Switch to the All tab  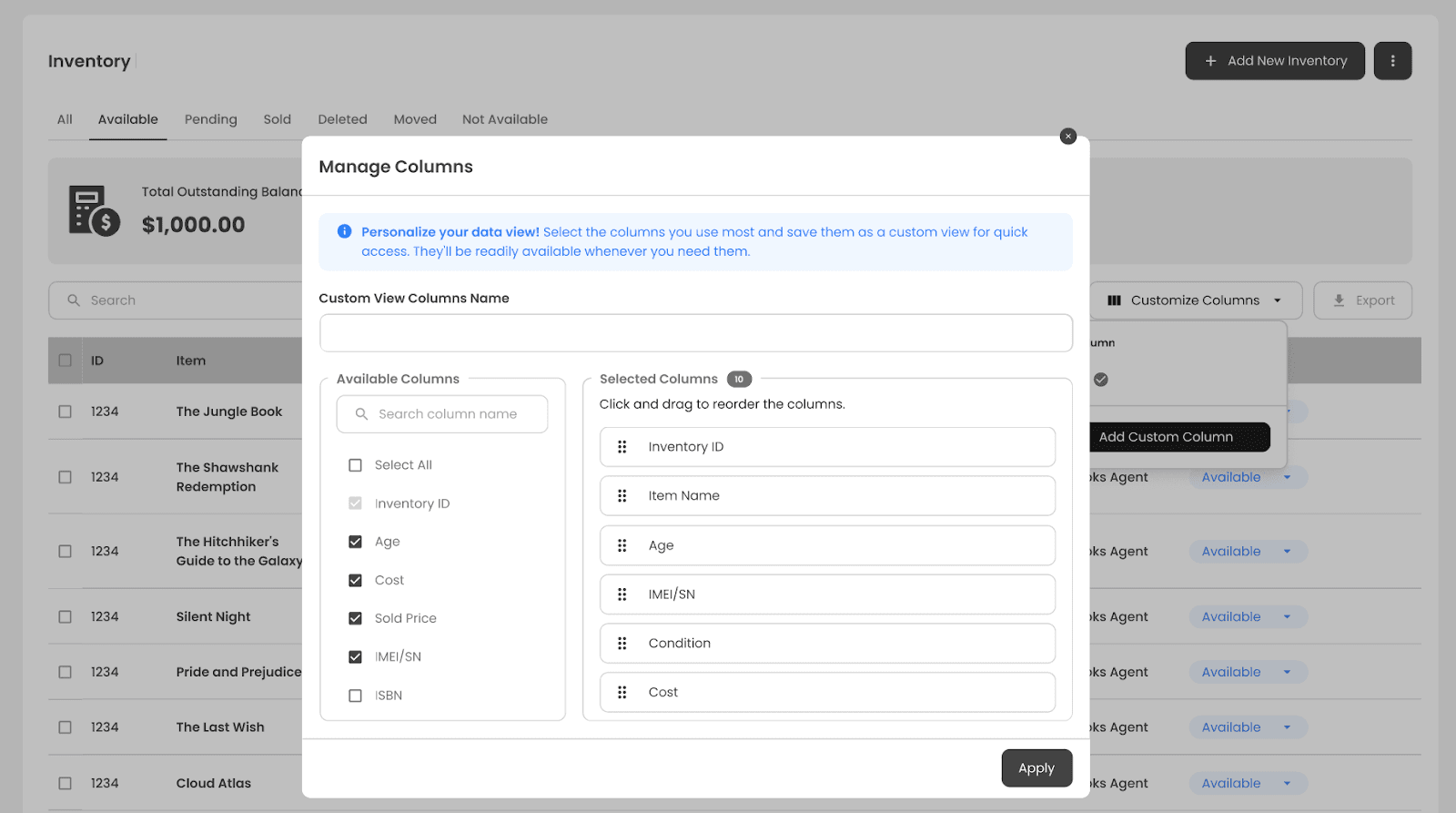pos(65,119)
